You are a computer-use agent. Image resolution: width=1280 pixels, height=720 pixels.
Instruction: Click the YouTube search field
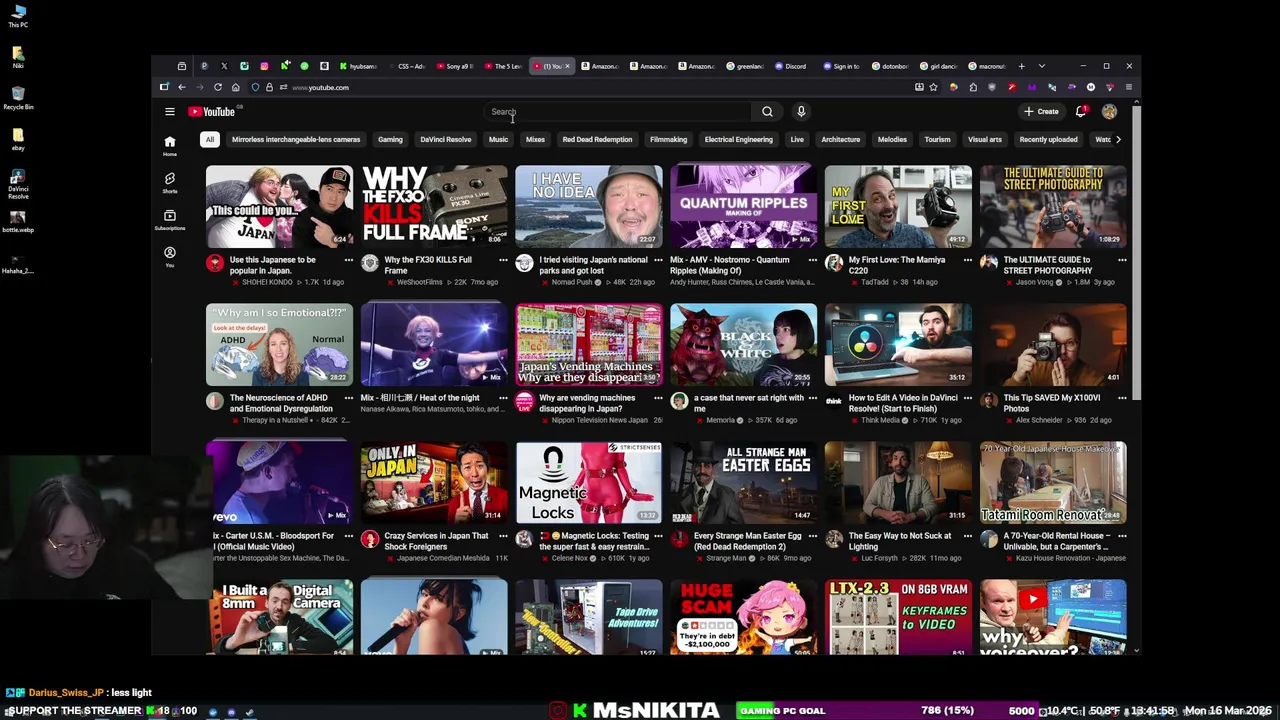pyautogui.click(x=617, y=112)
